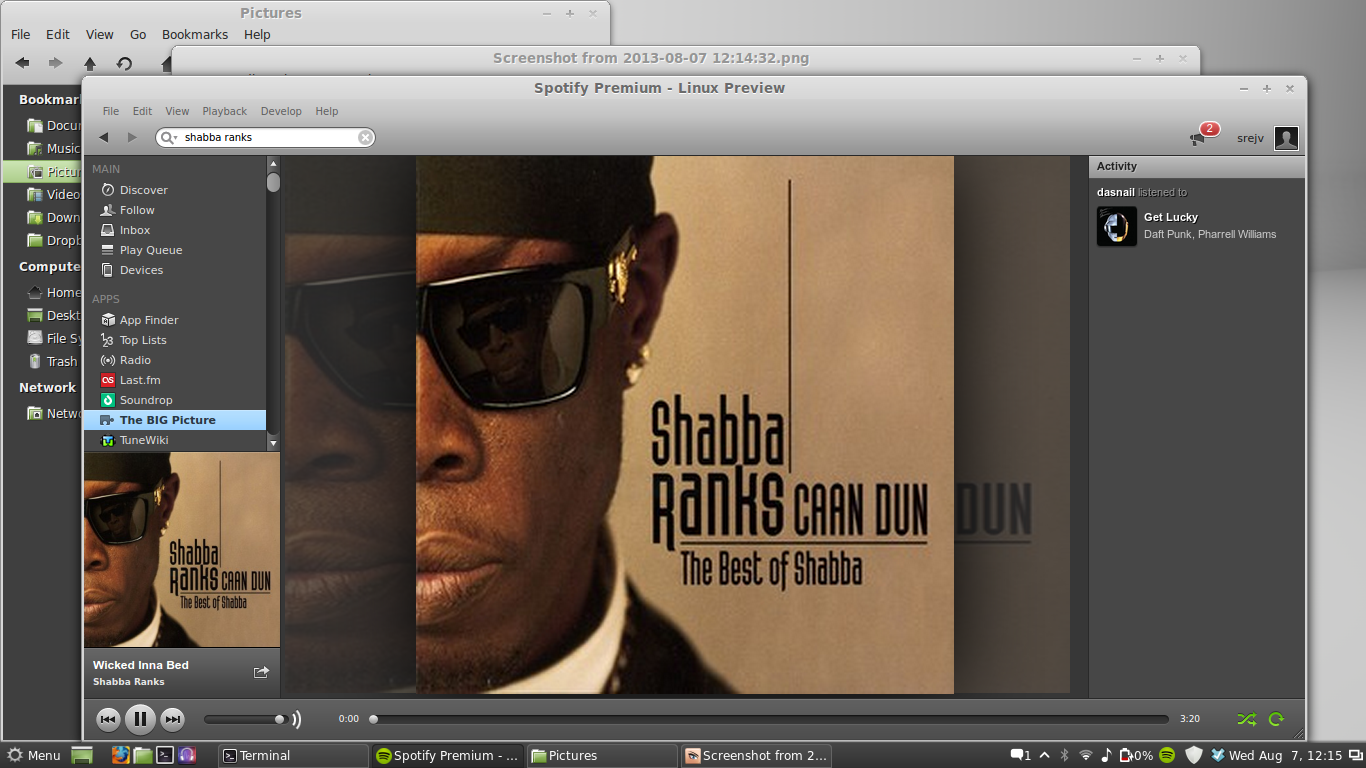Image resolution: width=1366 pixels, height=768 pixels.
Task: Toggle shuffle playback
Action: pos(1246,718)
